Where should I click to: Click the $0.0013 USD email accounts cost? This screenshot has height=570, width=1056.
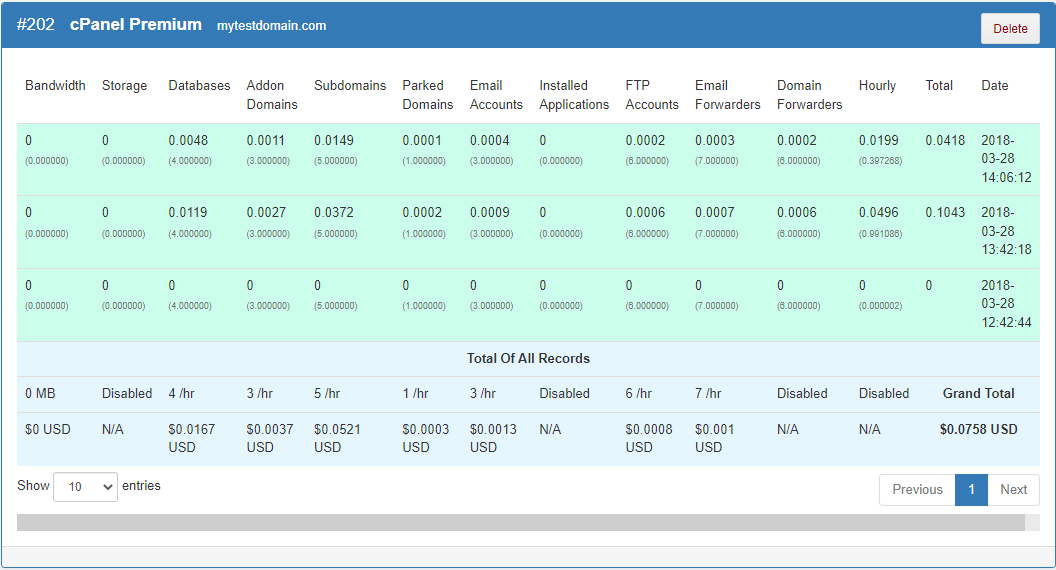[493, 438]
